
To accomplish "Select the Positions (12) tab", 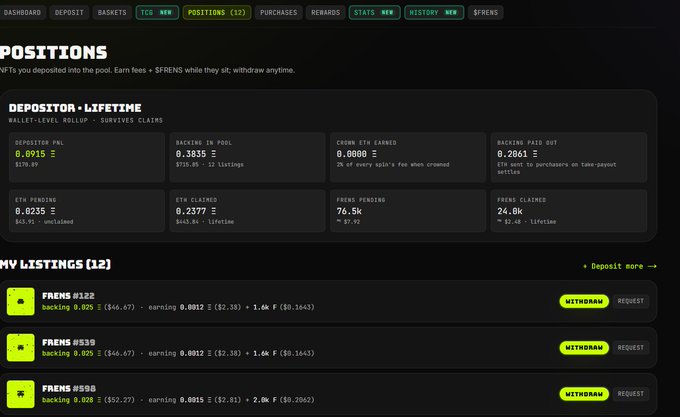I will 217,13.
